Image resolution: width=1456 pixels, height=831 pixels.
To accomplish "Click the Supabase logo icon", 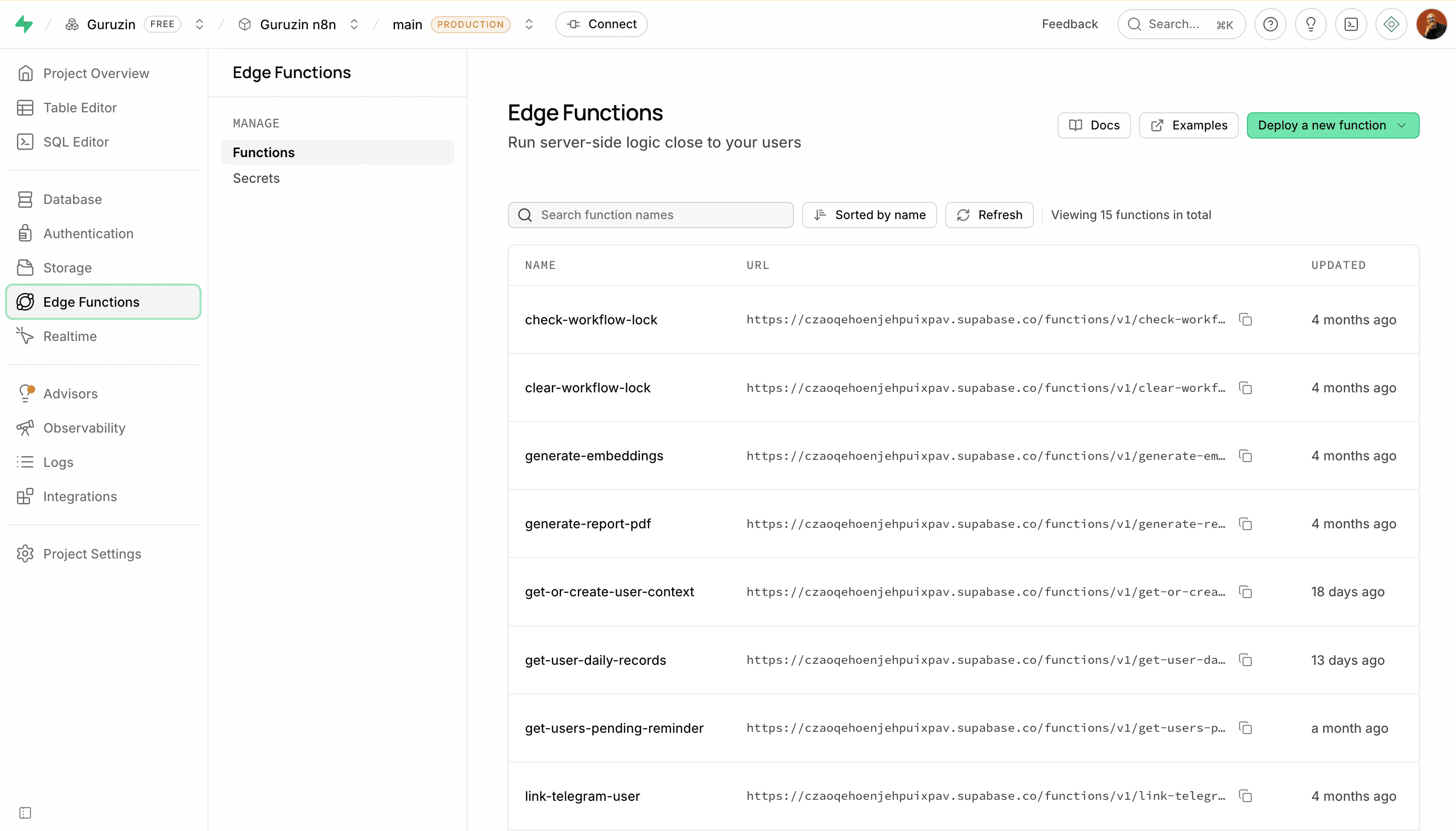I will point(24,24).
